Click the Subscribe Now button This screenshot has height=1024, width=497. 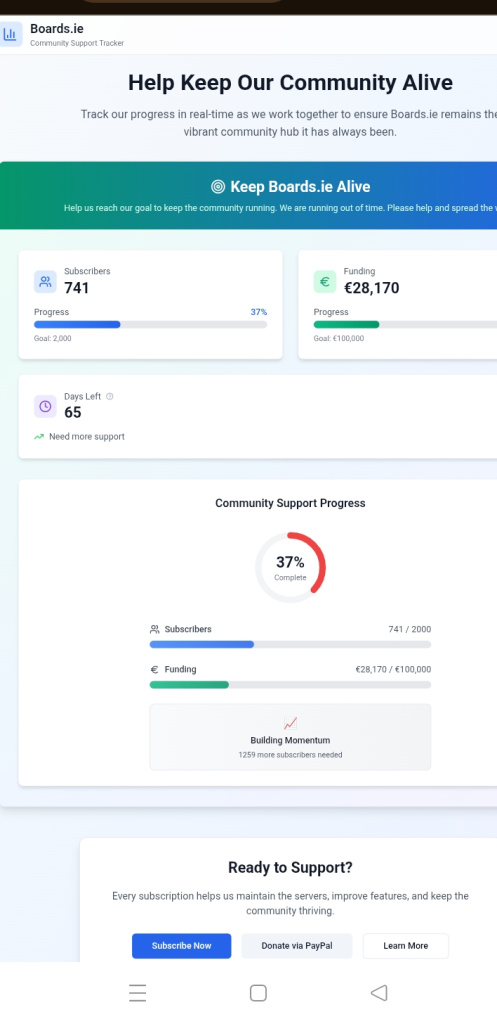[x=182, y=946]
